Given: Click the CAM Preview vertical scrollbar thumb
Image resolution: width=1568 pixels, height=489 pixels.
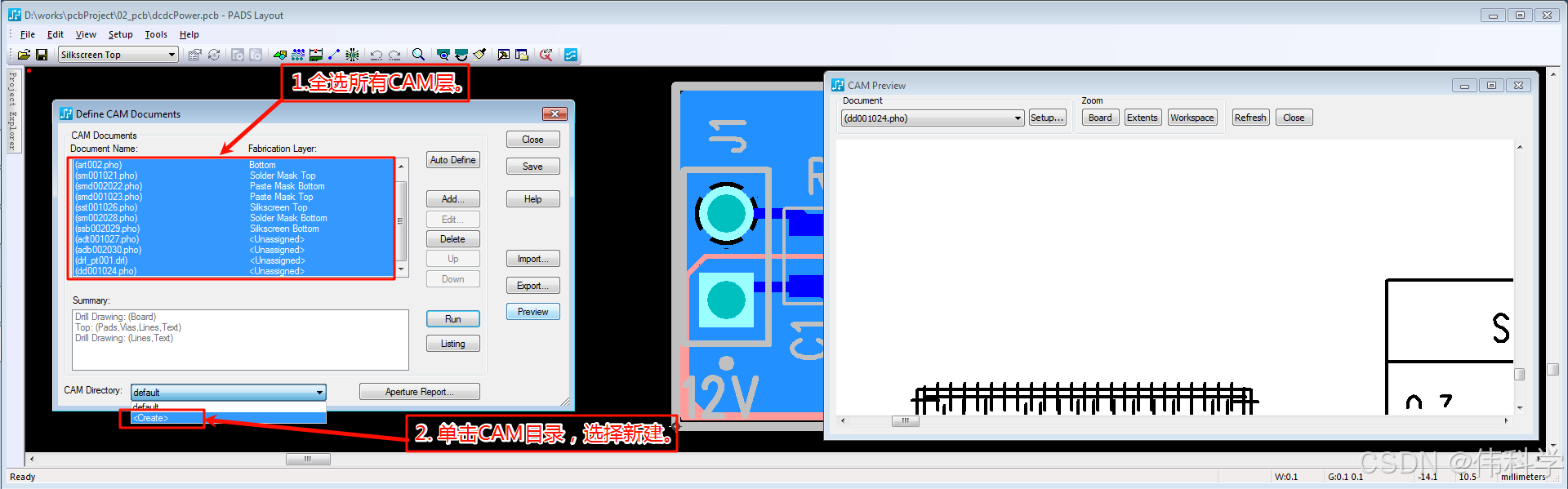Looking at the screenshot, I should click(x=1520, y=374).
